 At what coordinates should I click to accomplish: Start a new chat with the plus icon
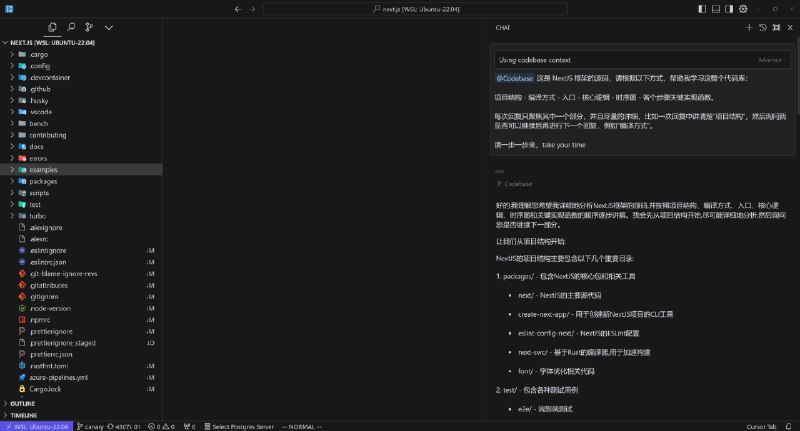tap(748, 28)
